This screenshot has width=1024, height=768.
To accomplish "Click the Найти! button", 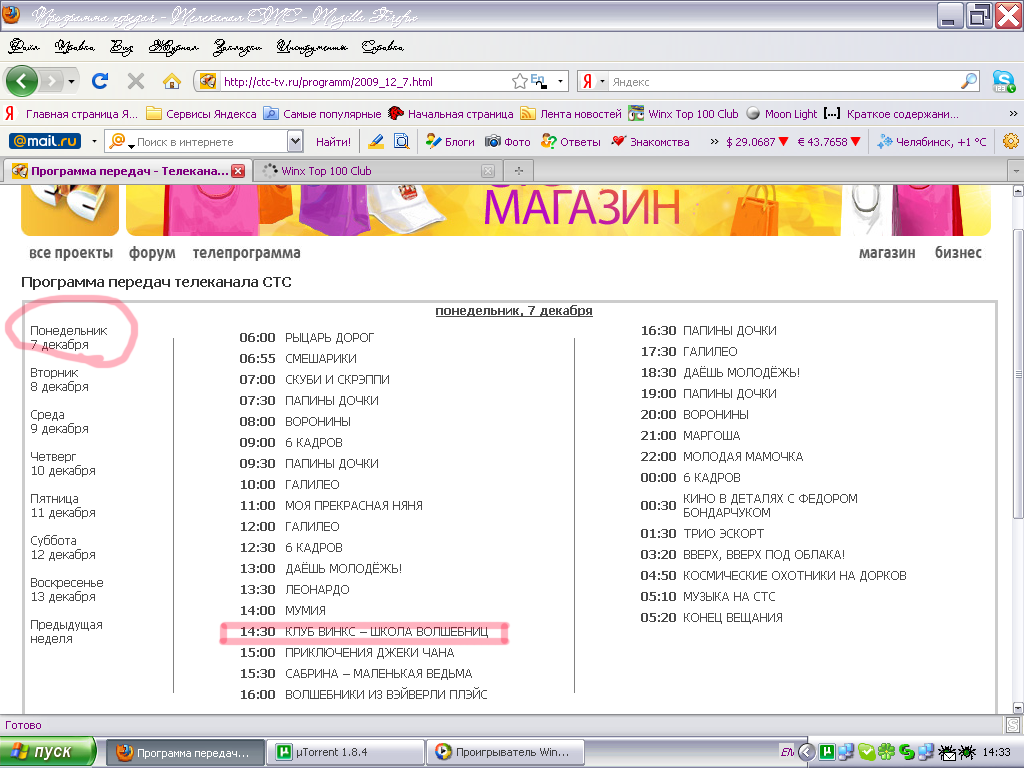I will 333,142.
